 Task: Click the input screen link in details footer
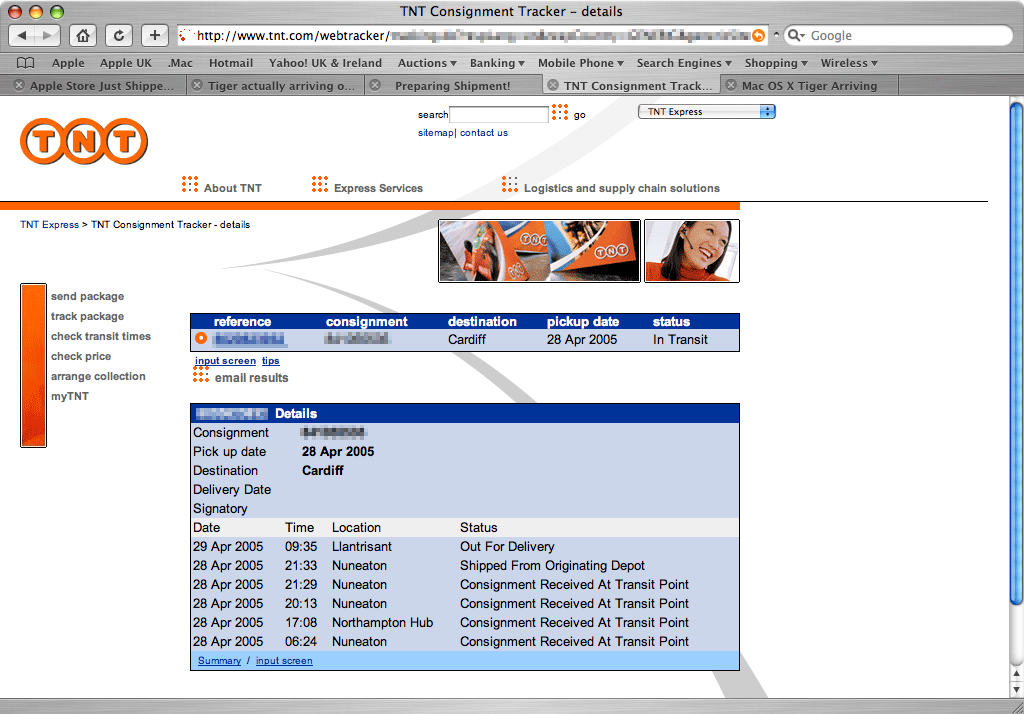point(284,660)
